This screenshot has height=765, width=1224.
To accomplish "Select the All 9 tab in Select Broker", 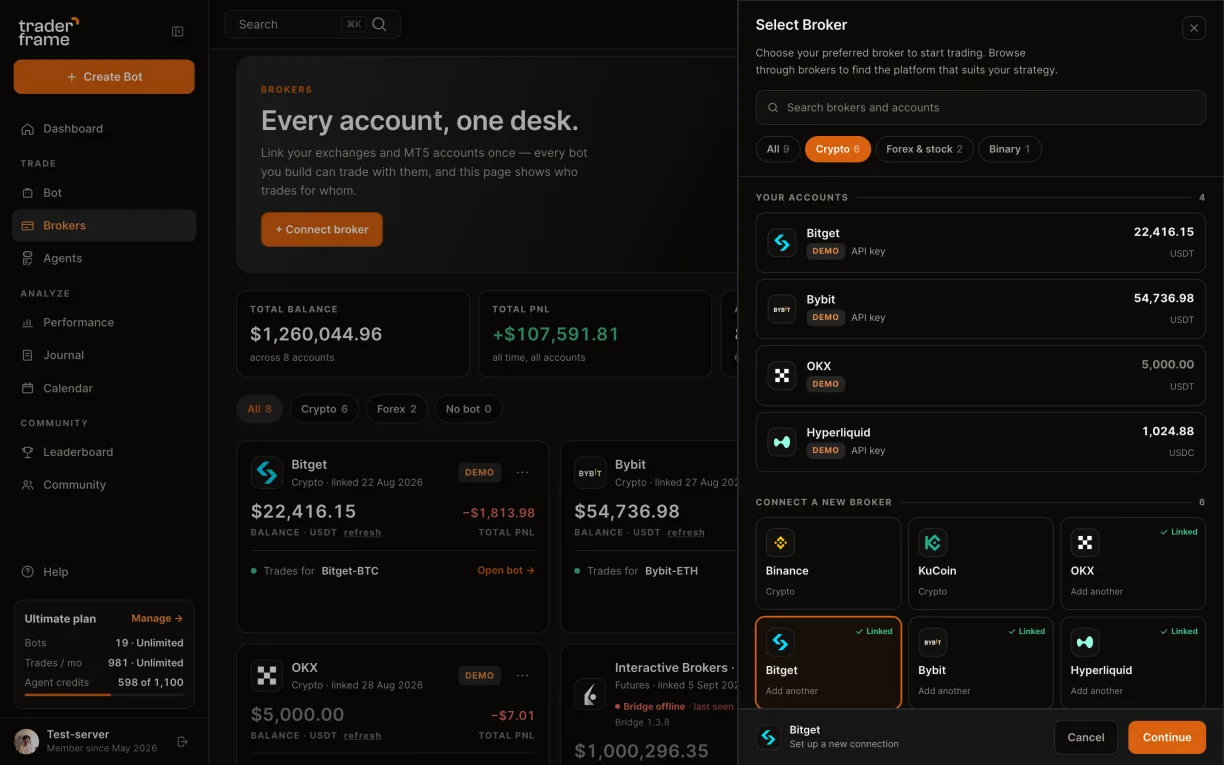I will 778,149.
